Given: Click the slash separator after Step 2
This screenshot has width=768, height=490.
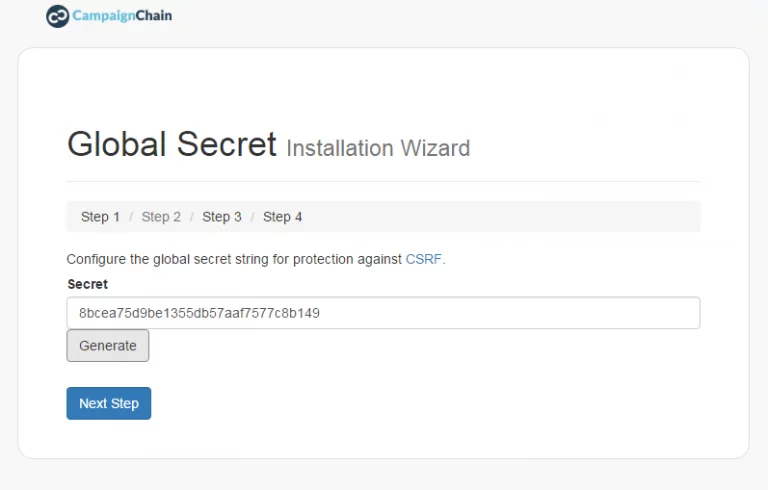Looking at the screenshot, I should point(192,217).
